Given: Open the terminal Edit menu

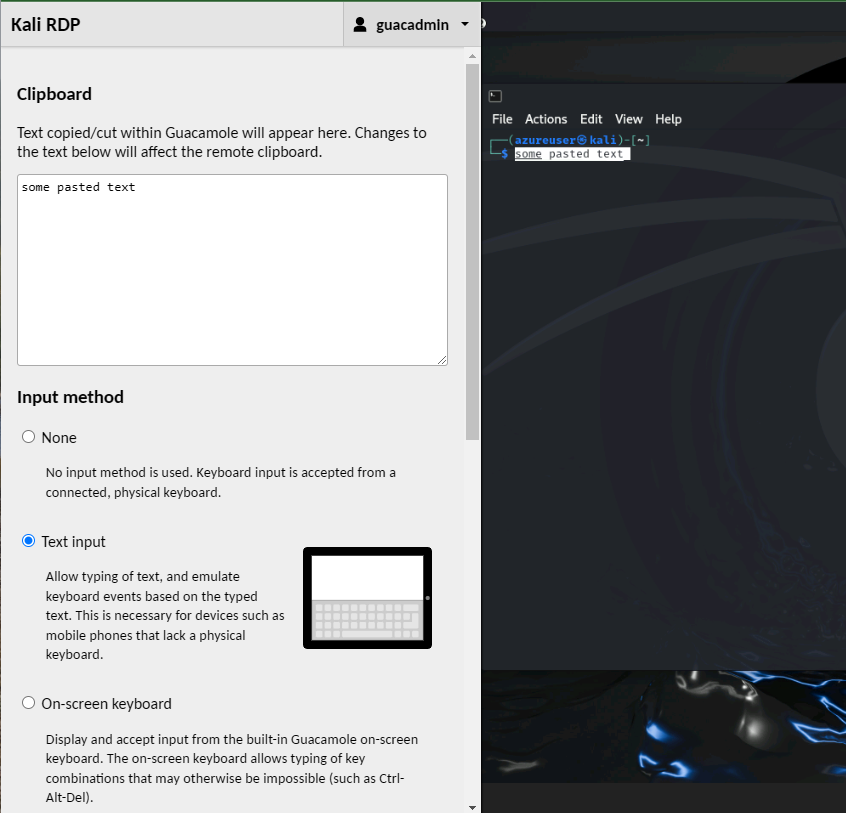Looking at the screenshot, I should point(591,119).
